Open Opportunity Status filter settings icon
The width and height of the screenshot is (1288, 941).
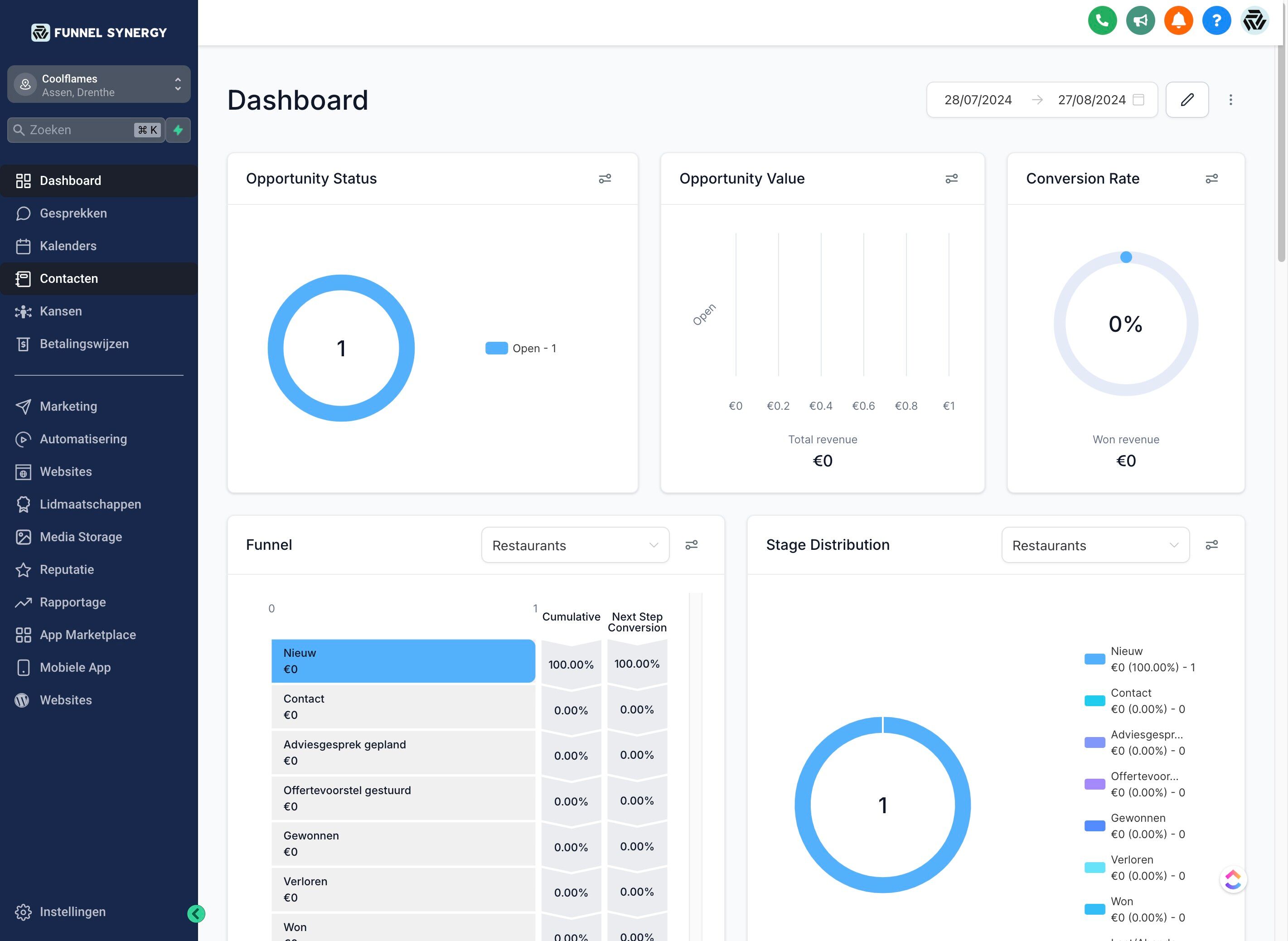605,179
